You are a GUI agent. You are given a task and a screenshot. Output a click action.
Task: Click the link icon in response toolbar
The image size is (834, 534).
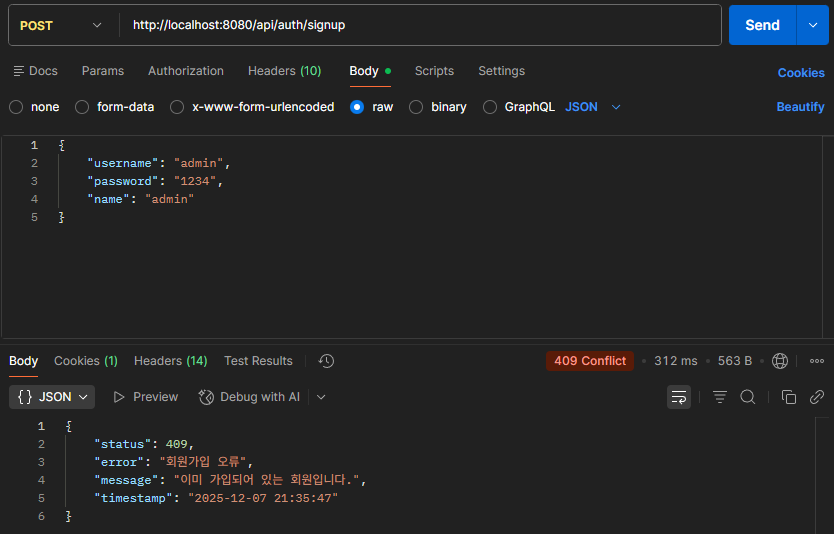coord(816,397)
